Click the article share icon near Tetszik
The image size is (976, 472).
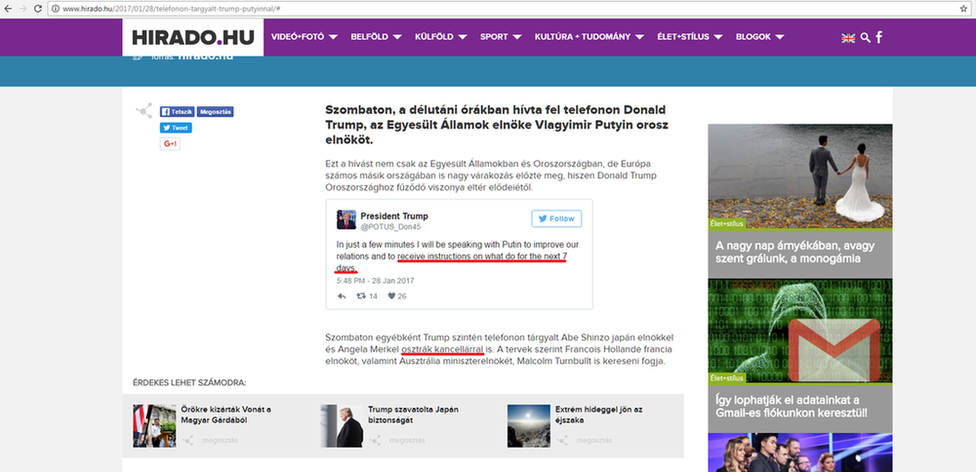[144, 111]
